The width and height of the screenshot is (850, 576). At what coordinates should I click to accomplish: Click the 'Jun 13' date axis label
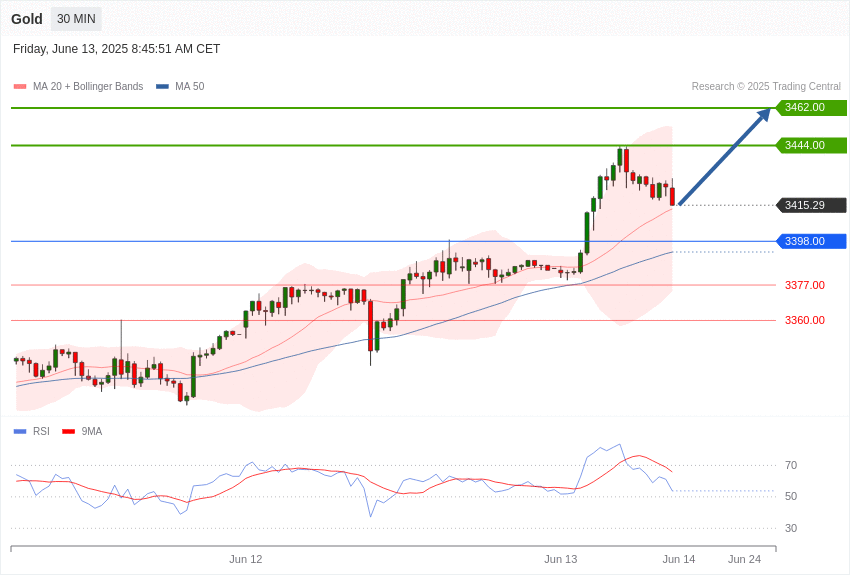coord(561,559)
